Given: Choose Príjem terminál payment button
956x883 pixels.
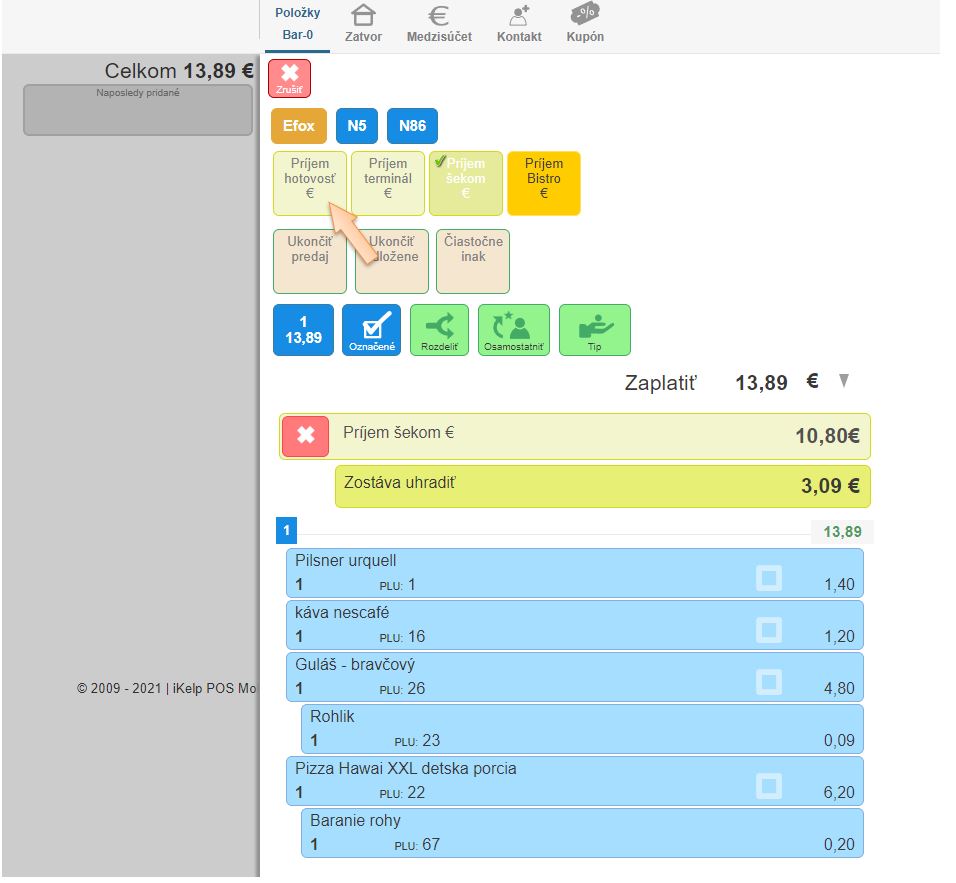Looking at the screenshot, I should click(x=388, y=183).
